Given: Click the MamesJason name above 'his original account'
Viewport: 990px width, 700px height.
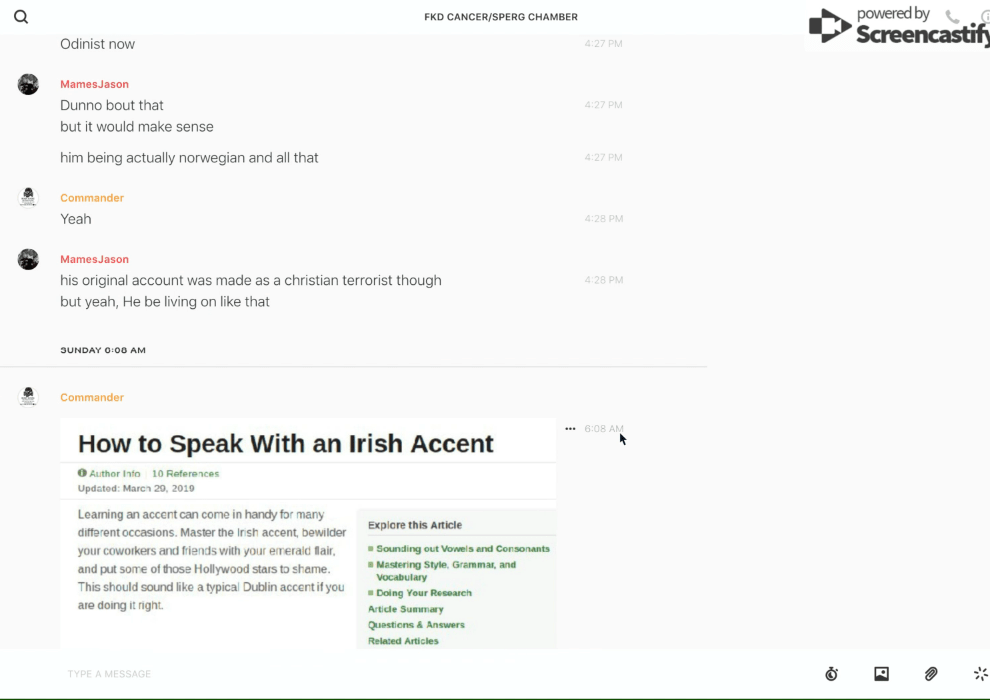Looking at the screenshot, I should pos(94,259).
